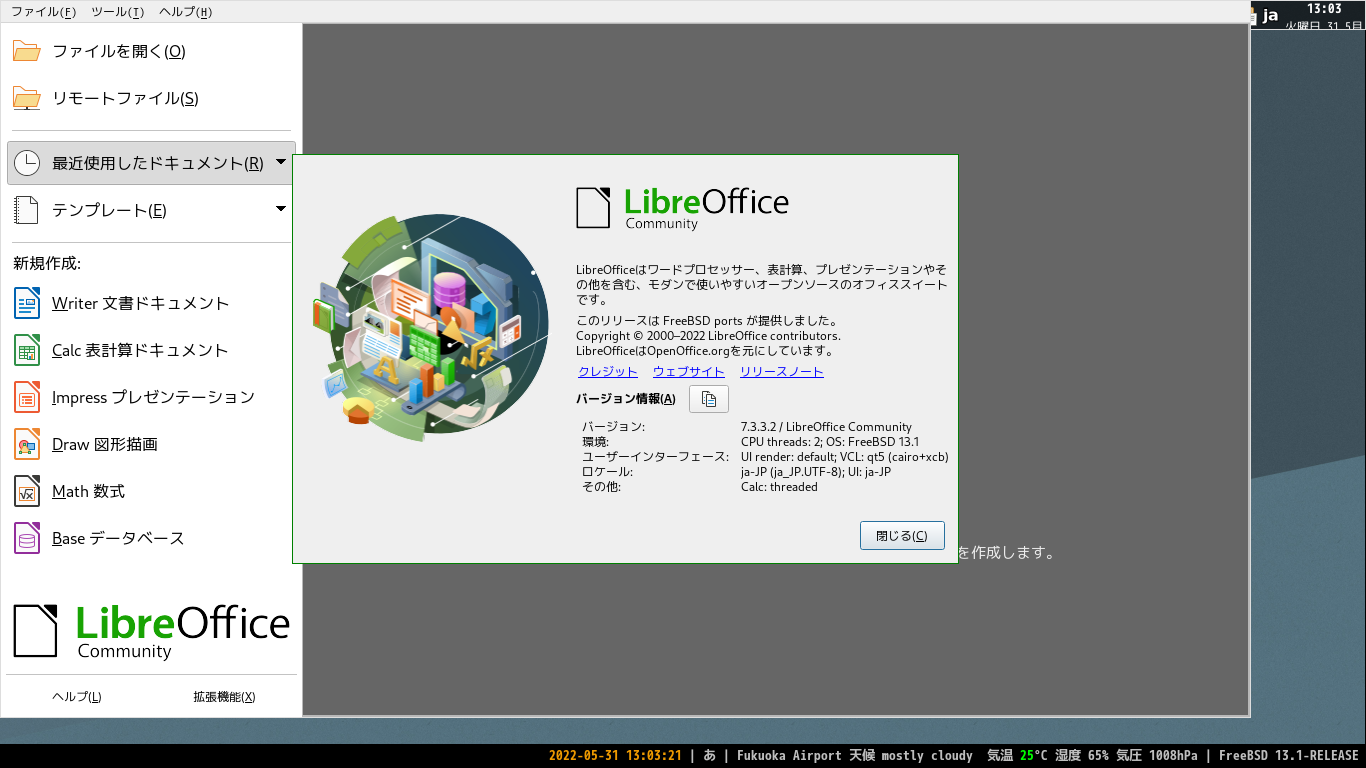
Task: Click the LibreOffice logo in About dialog
Action: (682, 207)
